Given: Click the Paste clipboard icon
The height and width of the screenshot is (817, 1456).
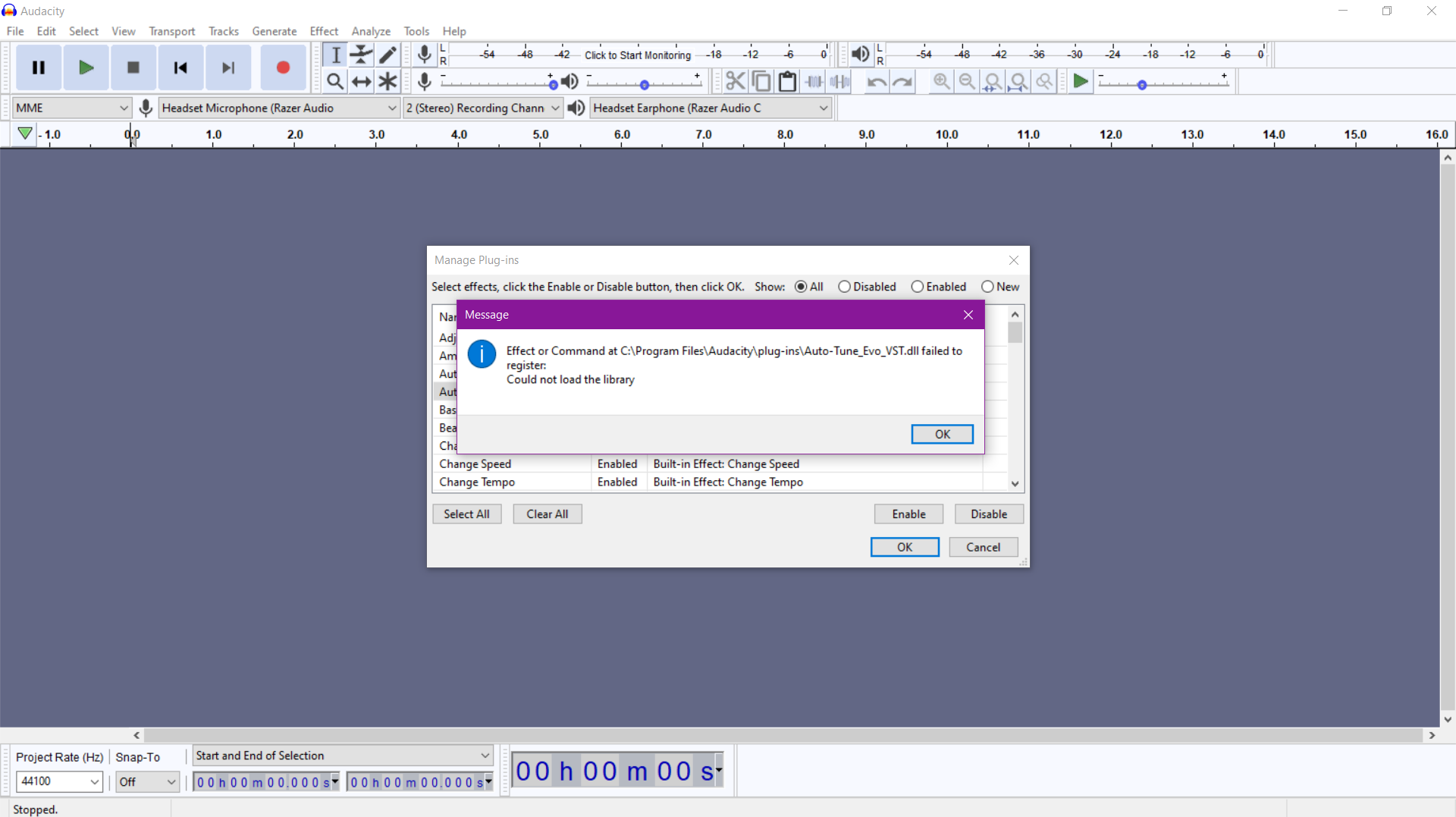Looking at the screenshot, I should click(787, 81).
